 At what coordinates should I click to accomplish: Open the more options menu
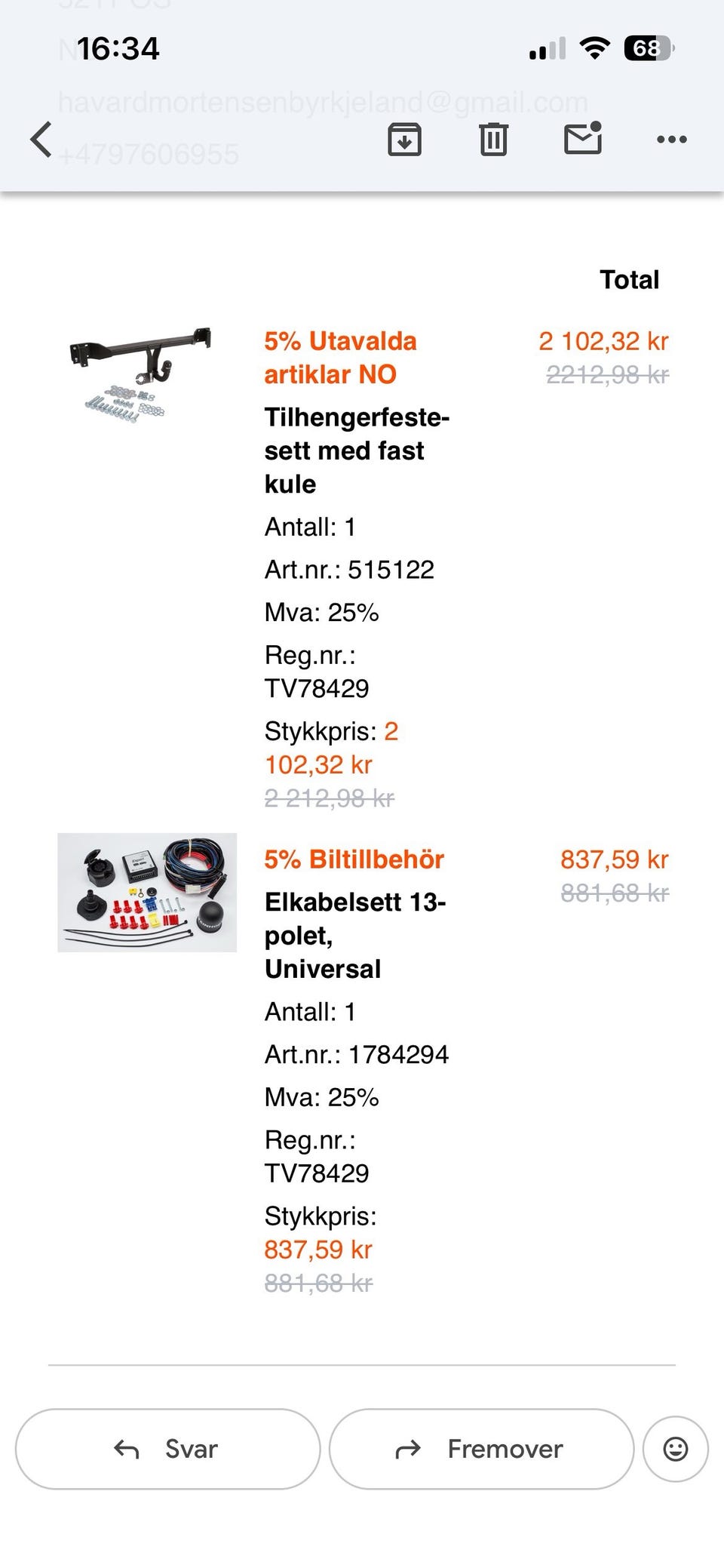672,139
